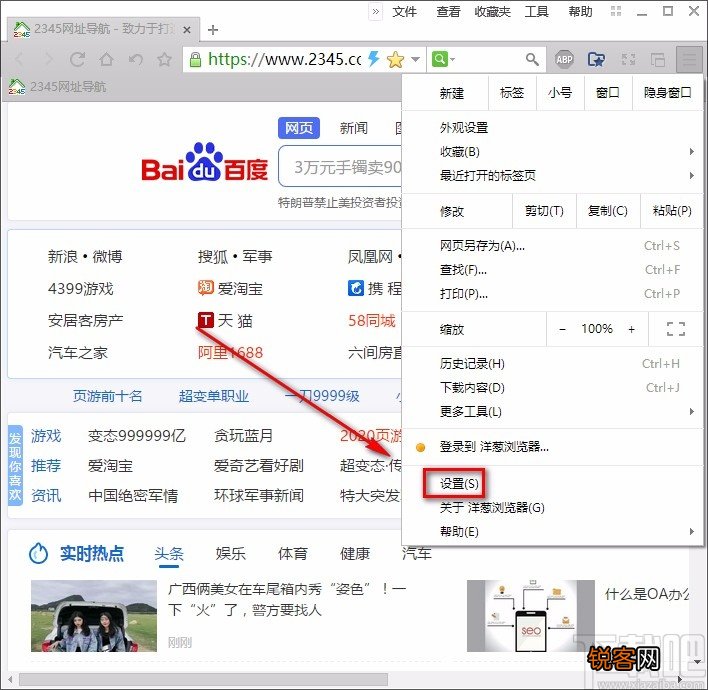708x690 pixels.
Task: Open 下载内容(D) menu entry
Action: (x=552, y=387)
